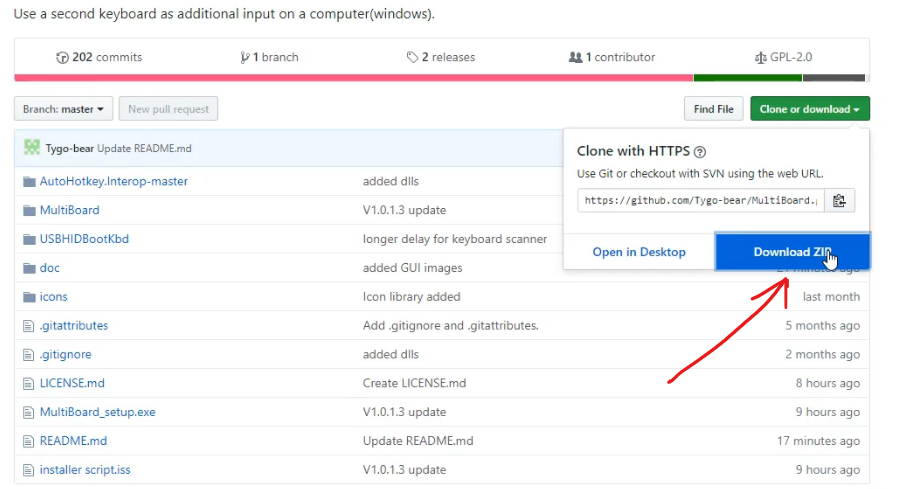Open the 1 contributor tab
This screenshot has width=924, height=489.
pos(612,57)
